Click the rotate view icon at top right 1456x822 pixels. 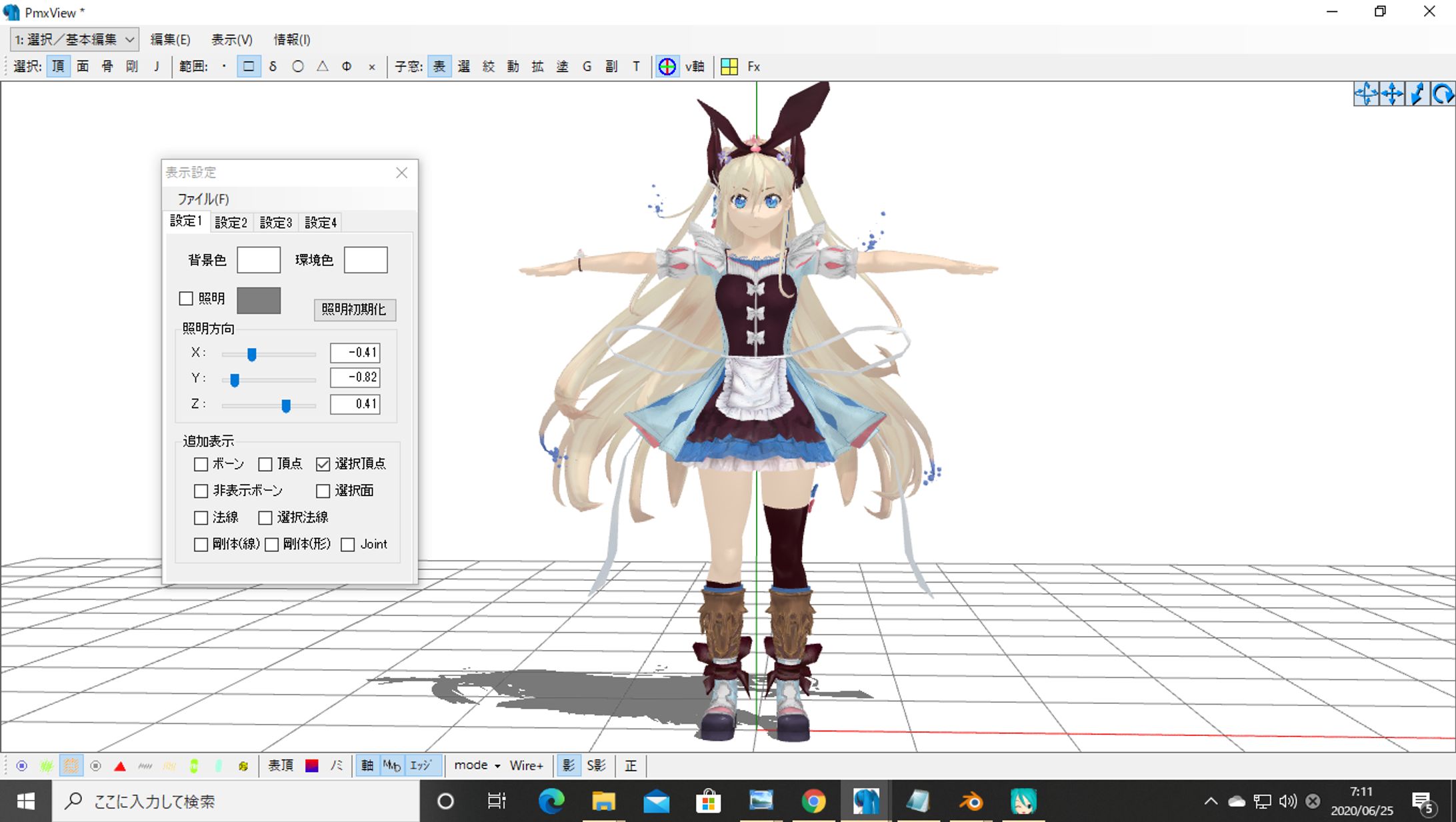(x=1442, y=94)
